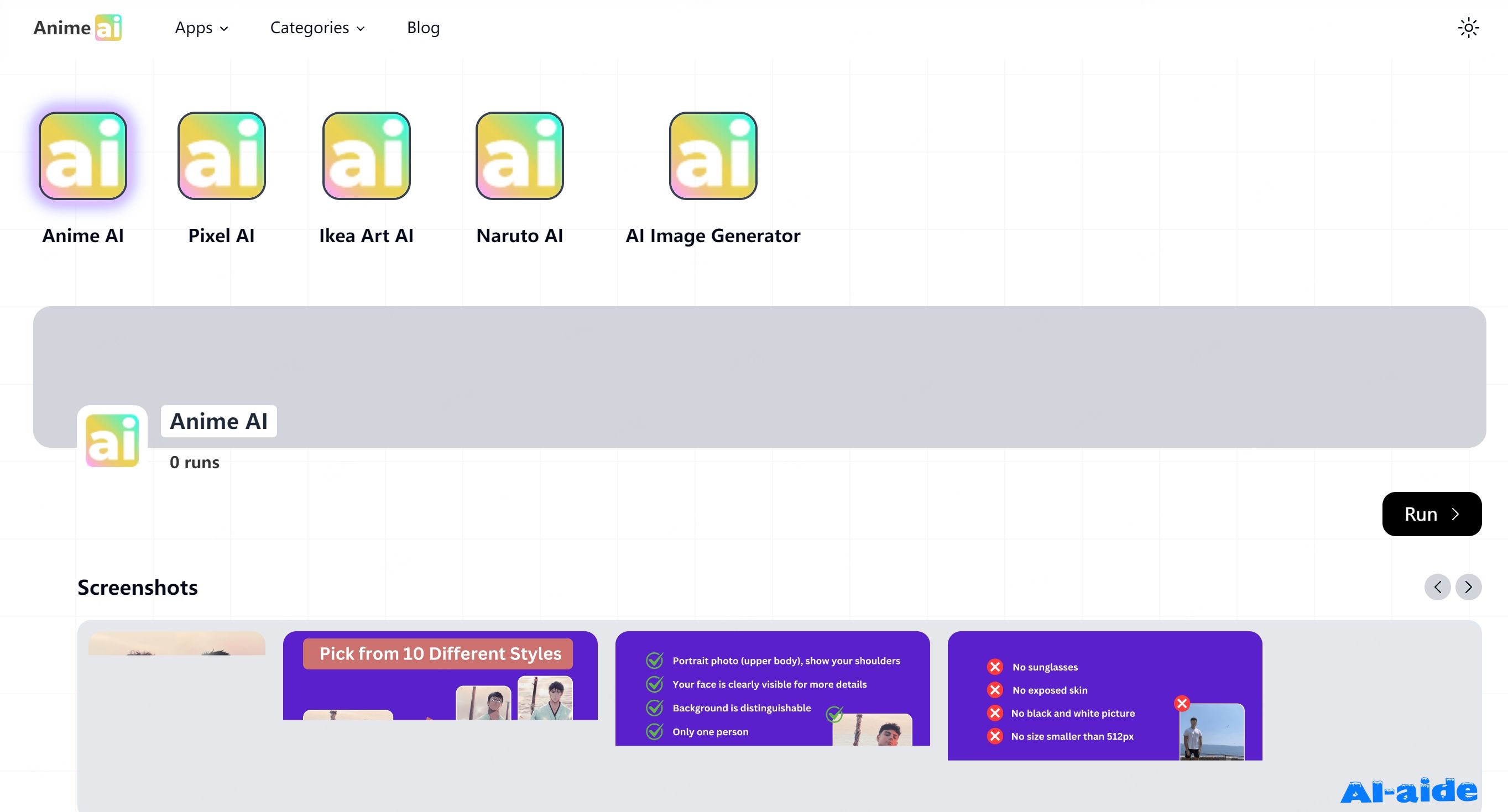Open the Anime AI logo home link
Image resolution: width=1508 pixels, height=812 pixels.
coord(77,28)
